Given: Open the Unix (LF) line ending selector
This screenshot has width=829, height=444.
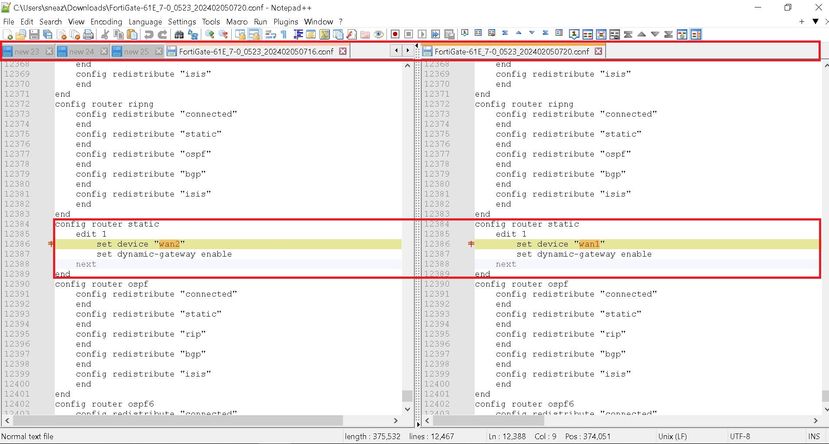Looking at the screenshot, I should [673, 437].
